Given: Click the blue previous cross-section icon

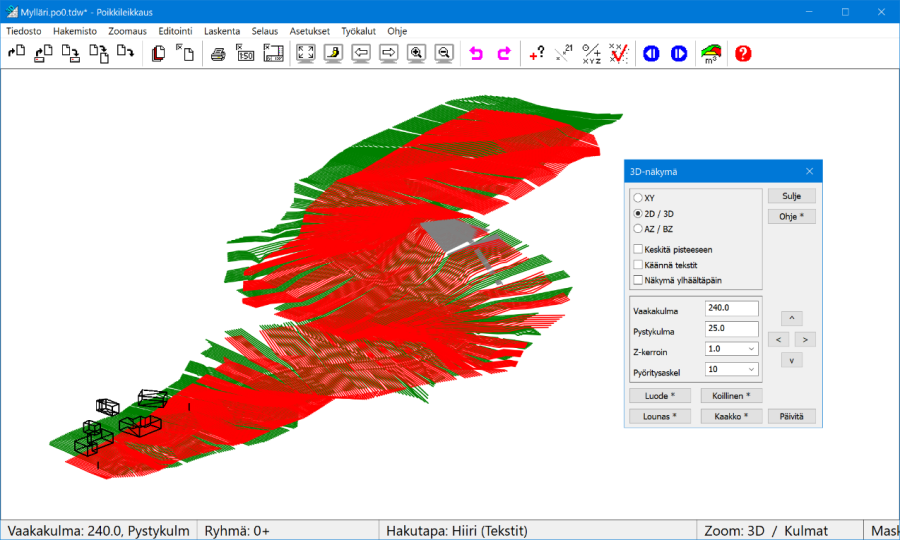Looking at the screenshot, I should tap(651, 54).
